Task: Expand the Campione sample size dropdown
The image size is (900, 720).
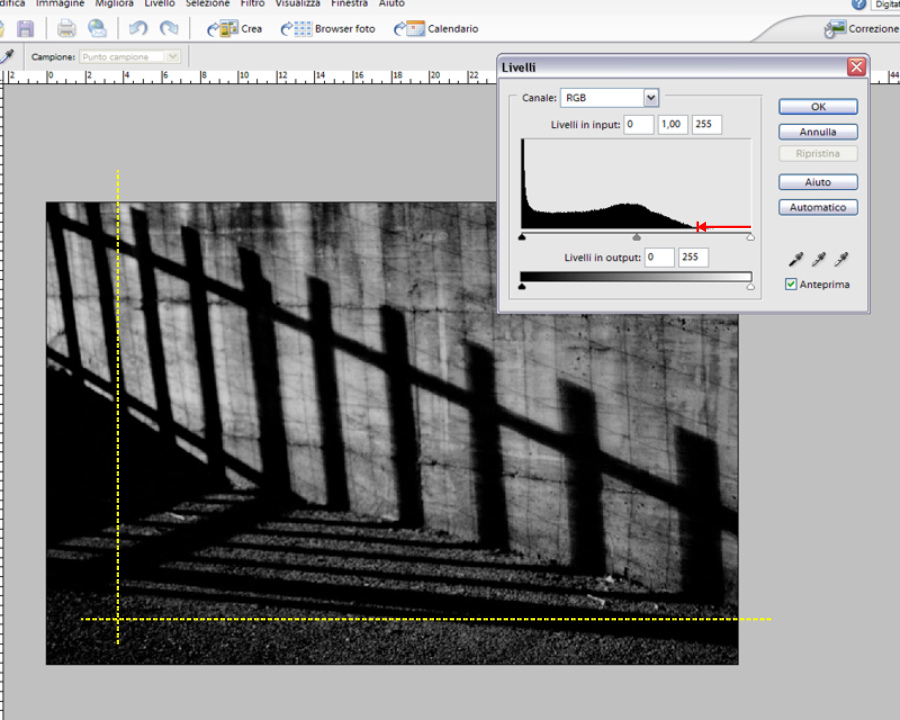Action: coord(172,57)
